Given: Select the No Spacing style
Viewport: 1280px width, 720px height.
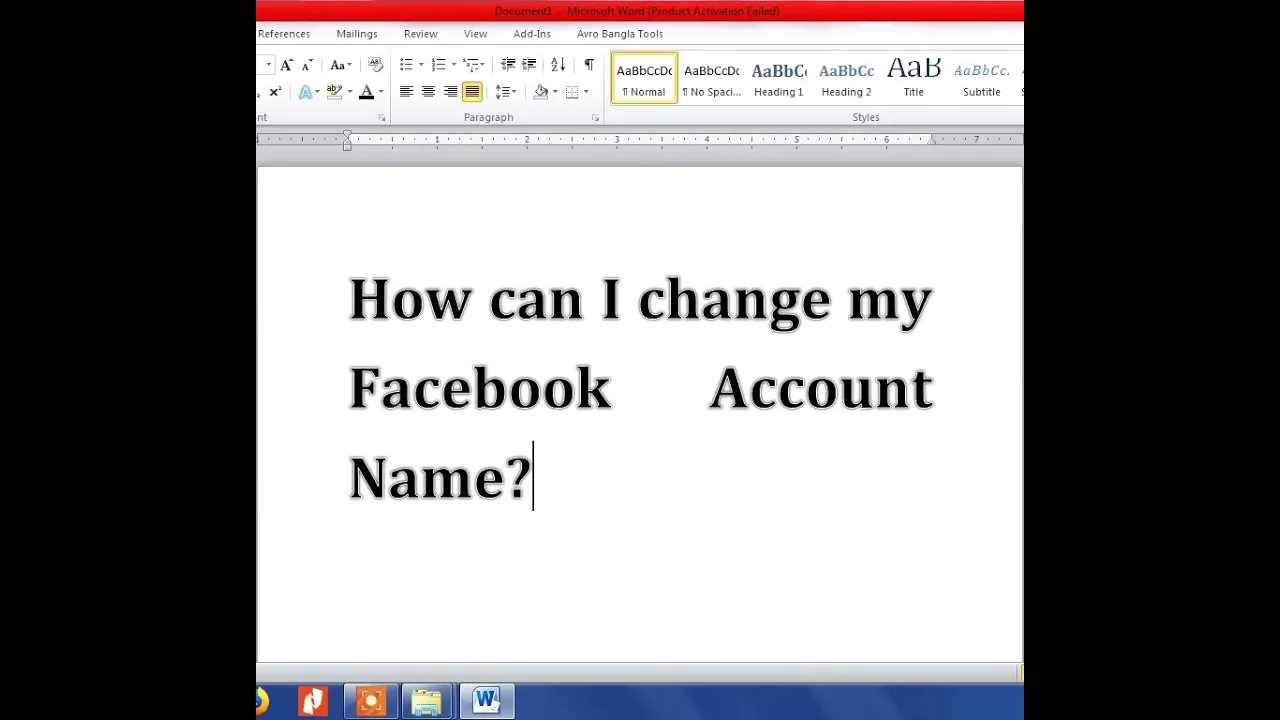Looking at the screenshot, I should [712, 79].
